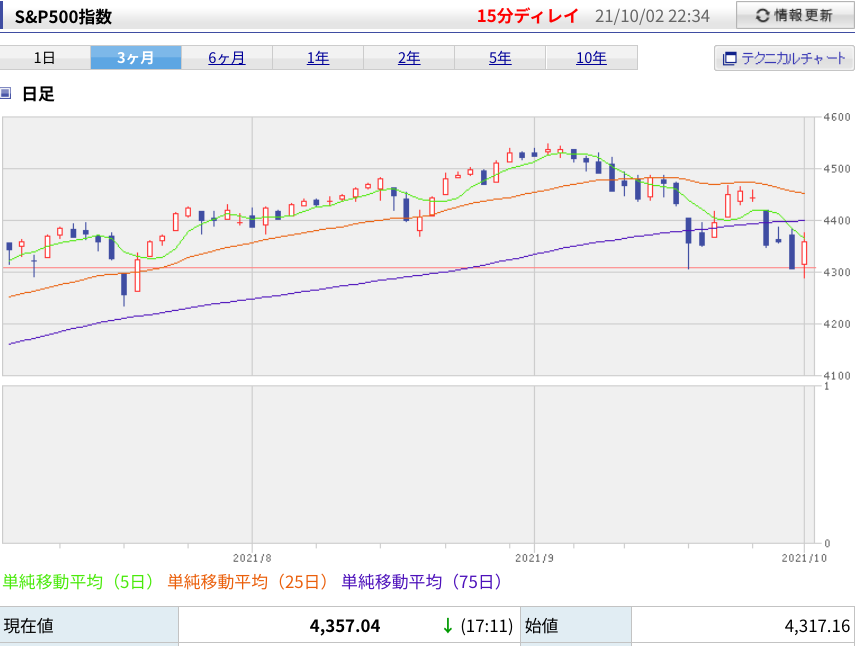Image resolution: width=856 pixels, height=646 pixels.
Task: Select the 1日 chart period tab
Action: (x=45, y=58)
